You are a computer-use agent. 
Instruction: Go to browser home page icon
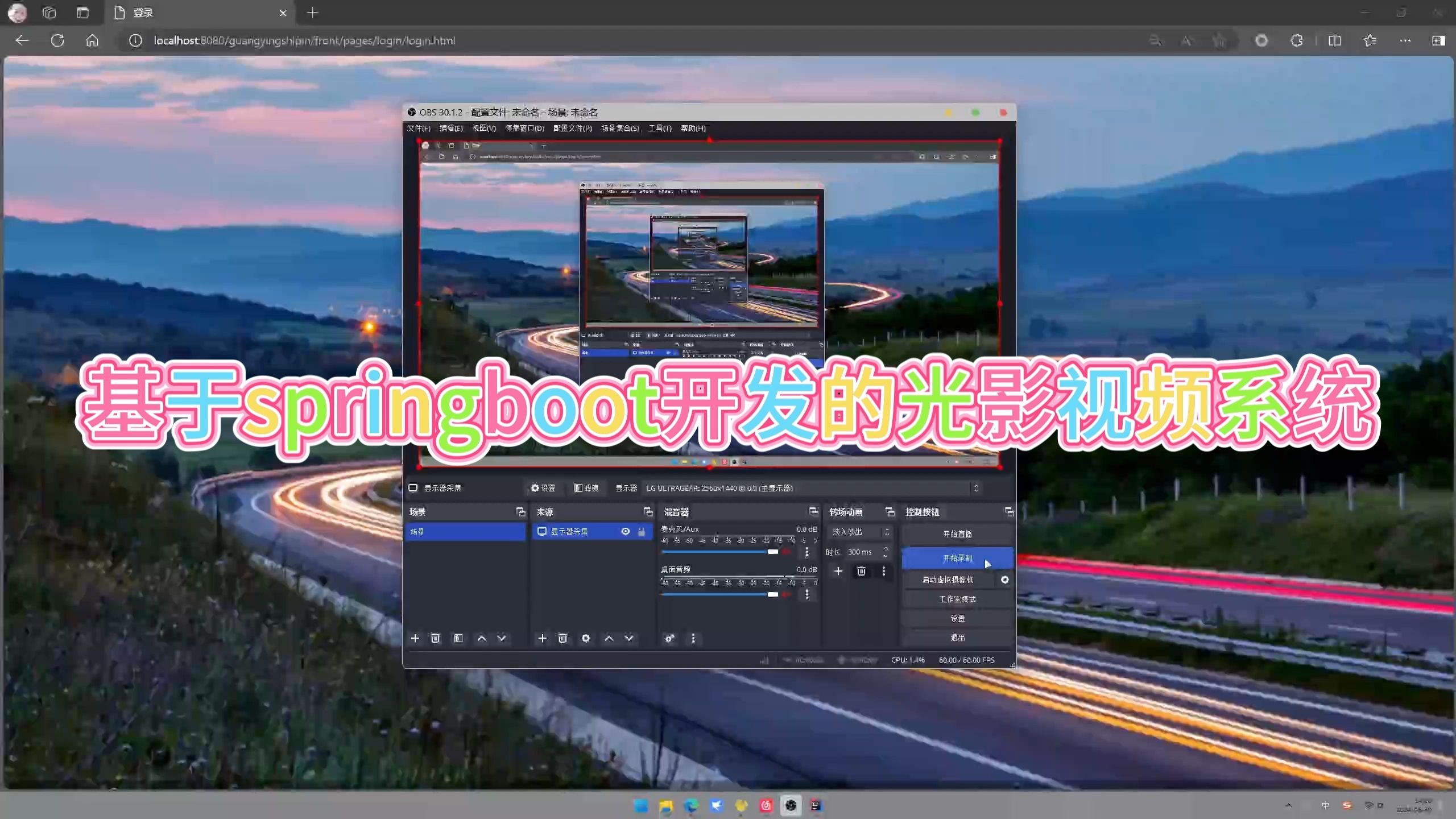tap(92, 40)
